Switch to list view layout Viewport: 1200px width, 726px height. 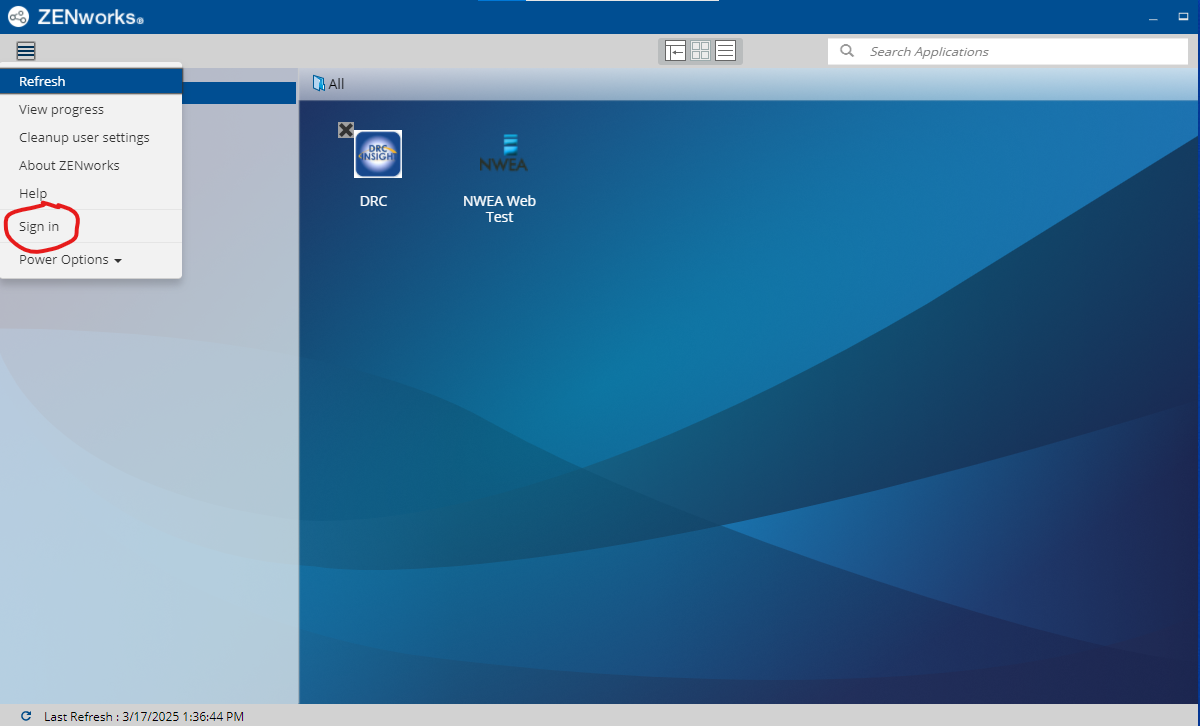coord(726,51)
